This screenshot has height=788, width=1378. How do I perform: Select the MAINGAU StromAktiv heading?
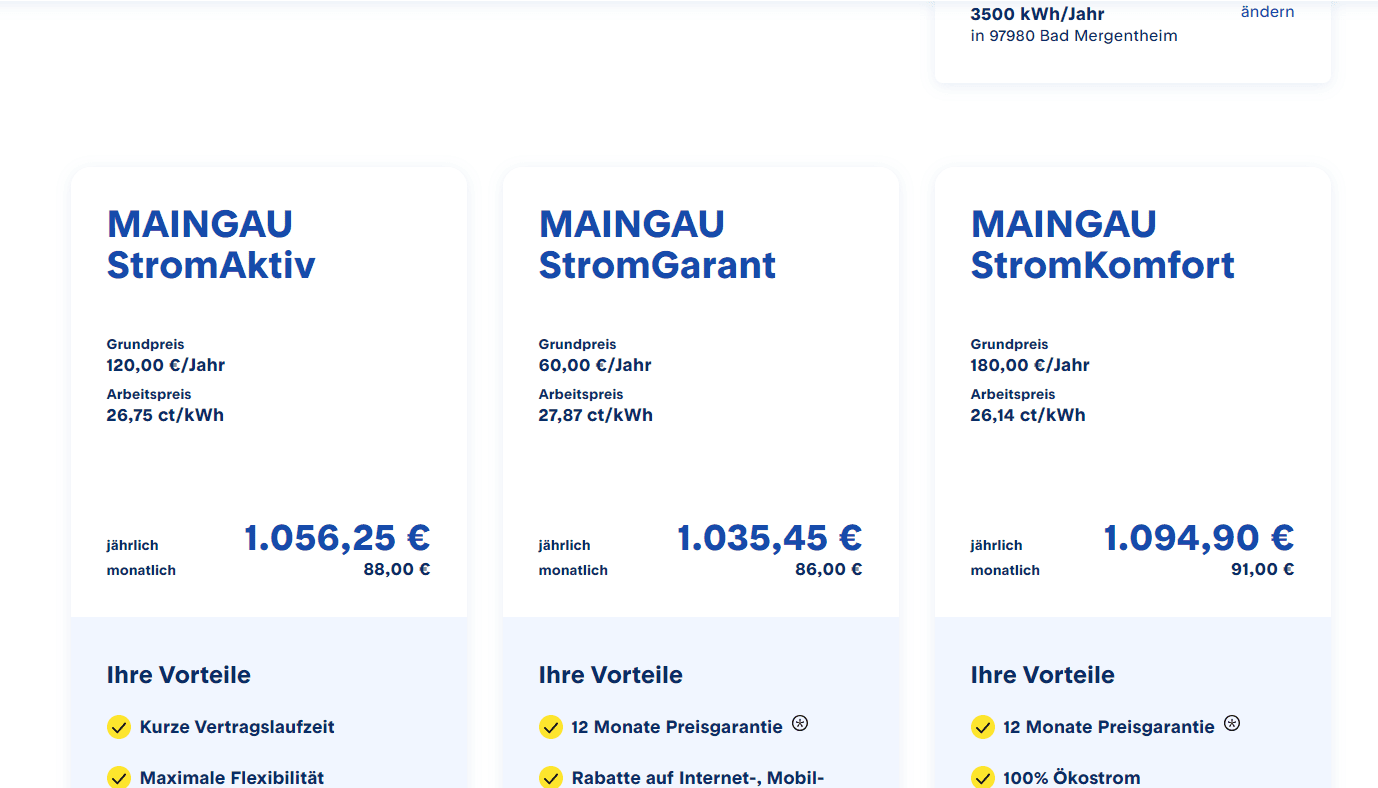click(211, 244)
